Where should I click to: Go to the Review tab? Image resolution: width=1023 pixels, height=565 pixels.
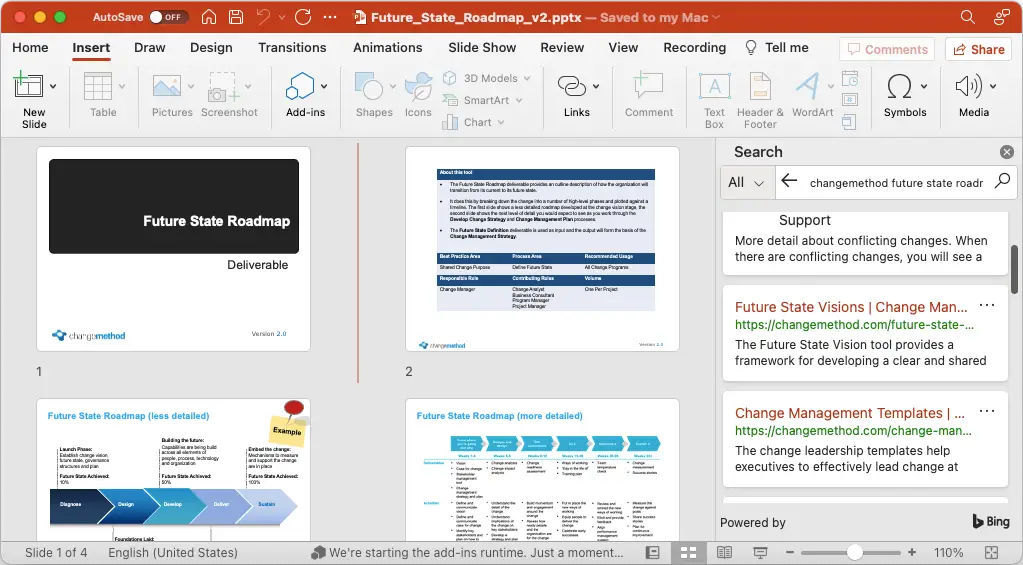562,48
